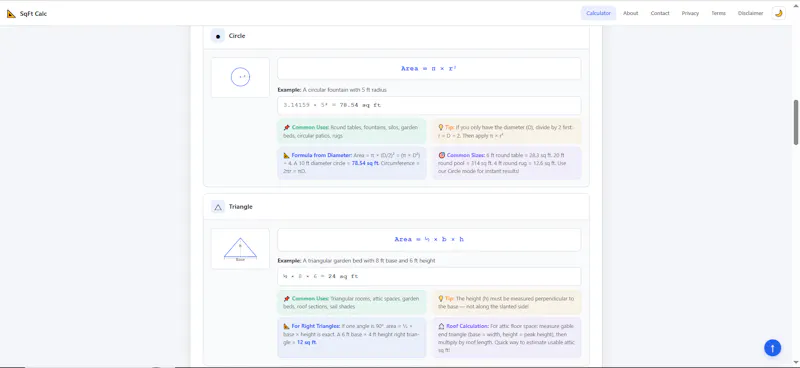This screenshot has height=368, width=800.
Task: Click the SqFt Calc ruler logo icon
Action: 11,14
